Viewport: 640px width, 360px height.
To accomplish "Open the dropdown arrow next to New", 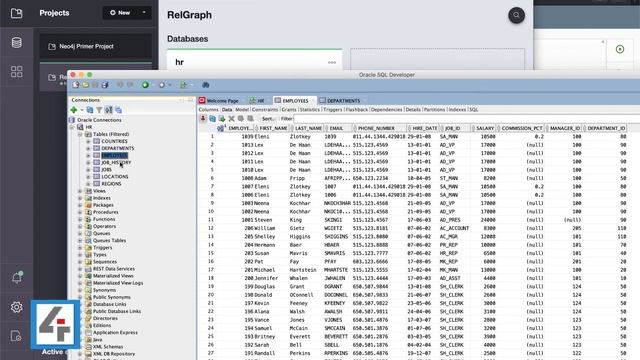I will [144, 13].
